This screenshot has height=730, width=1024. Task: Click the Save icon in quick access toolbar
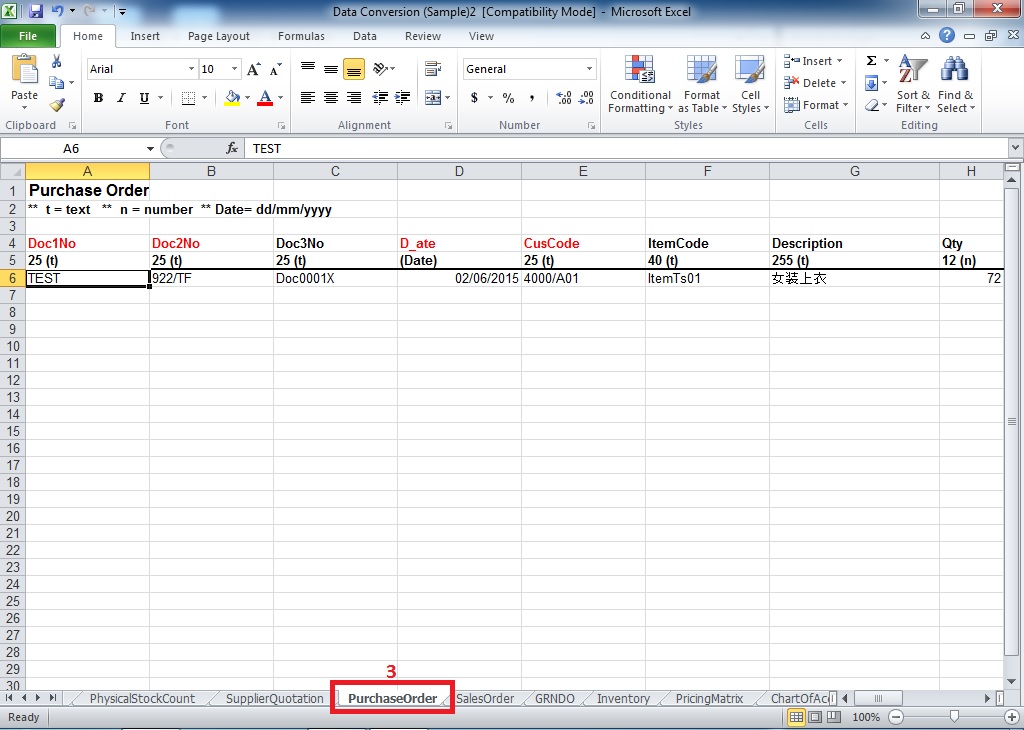(36, 12)
